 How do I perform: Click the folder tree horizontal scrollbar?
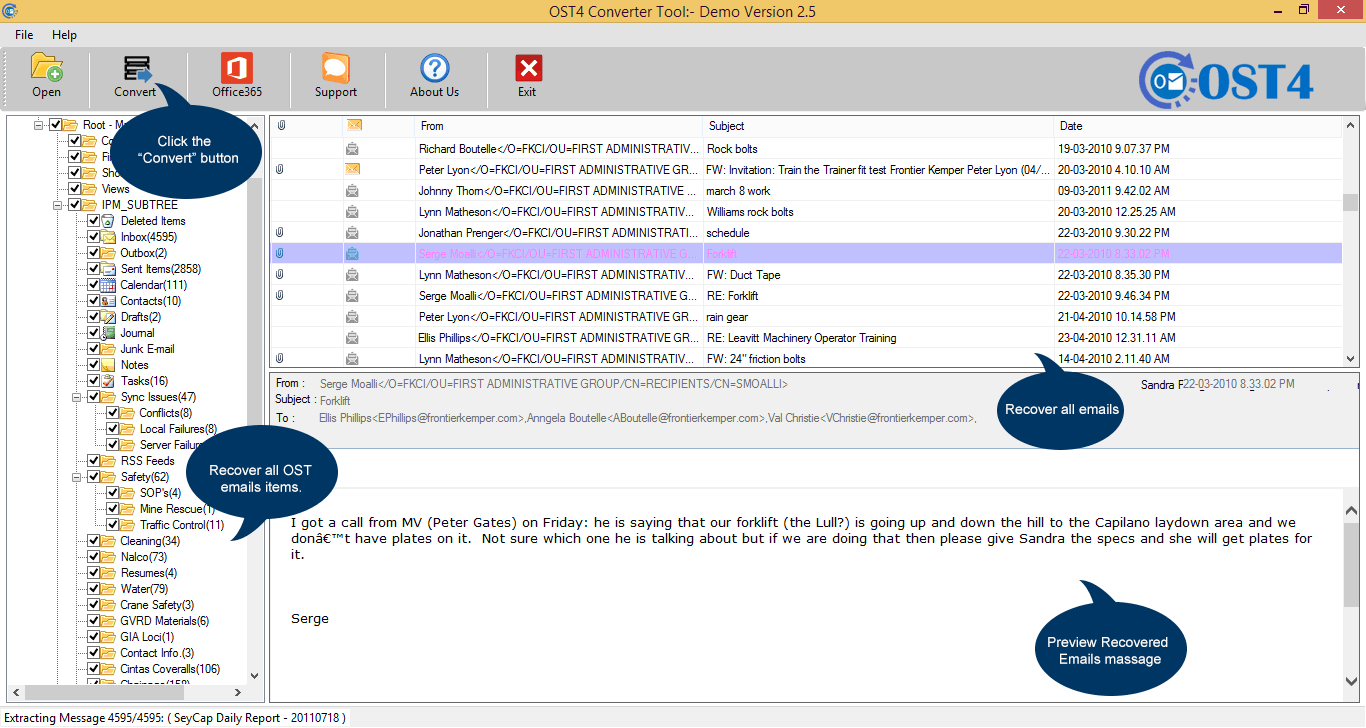coord(130,692)
